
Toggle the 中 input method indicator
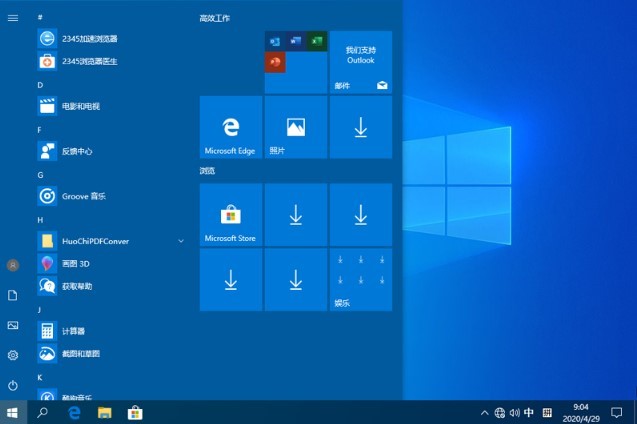coord(529,412)
